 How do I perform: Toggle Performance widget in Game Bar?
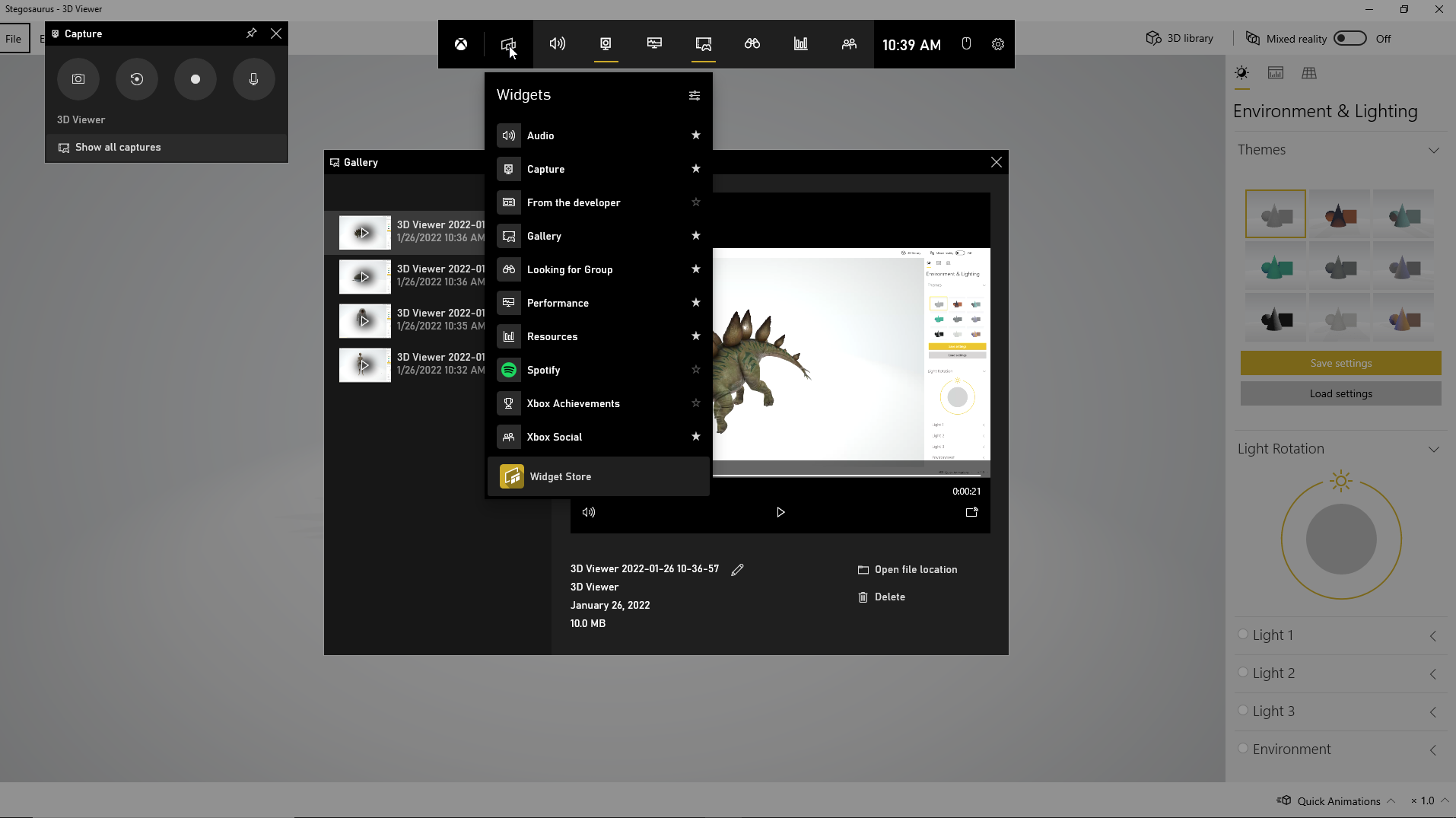tap(654, 44)
